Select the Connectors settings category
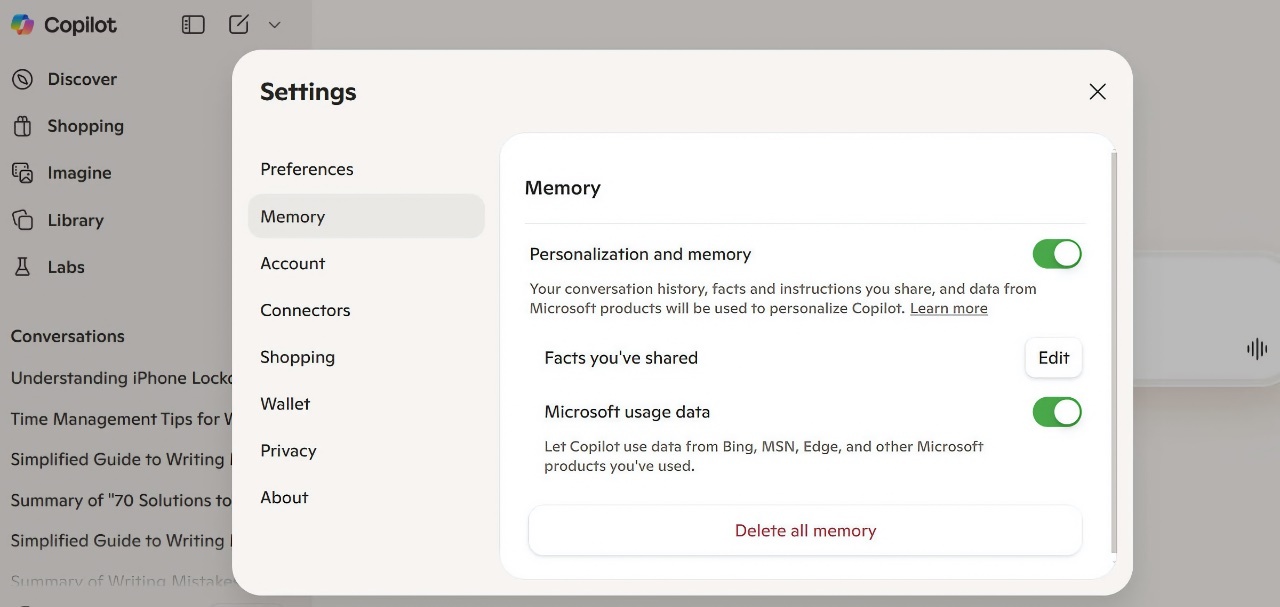The width and height of the screenshot is (1280, 607). point(305,310)
